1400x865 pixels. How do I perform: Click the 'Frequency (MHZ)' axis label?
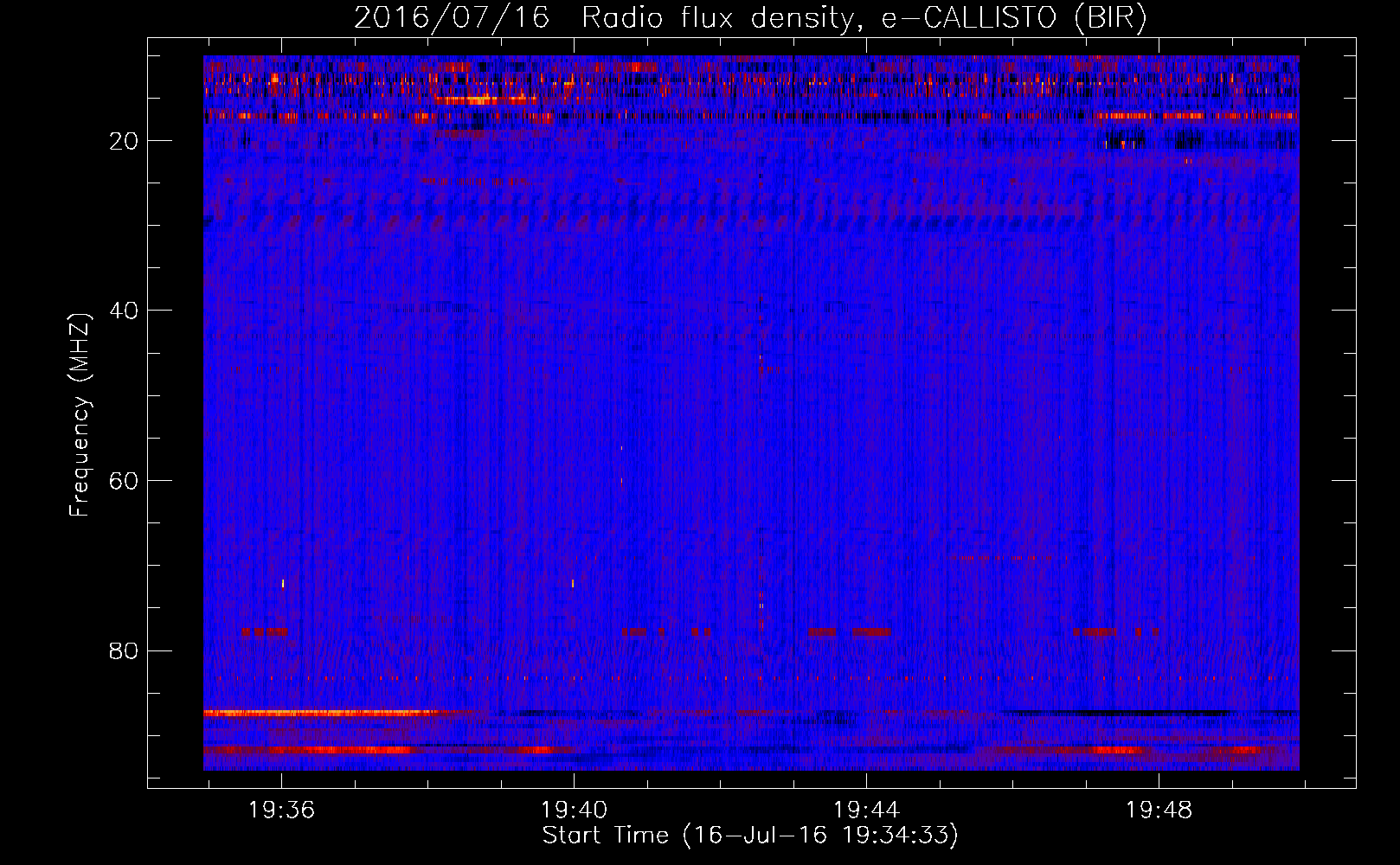[x=80, y=416]
